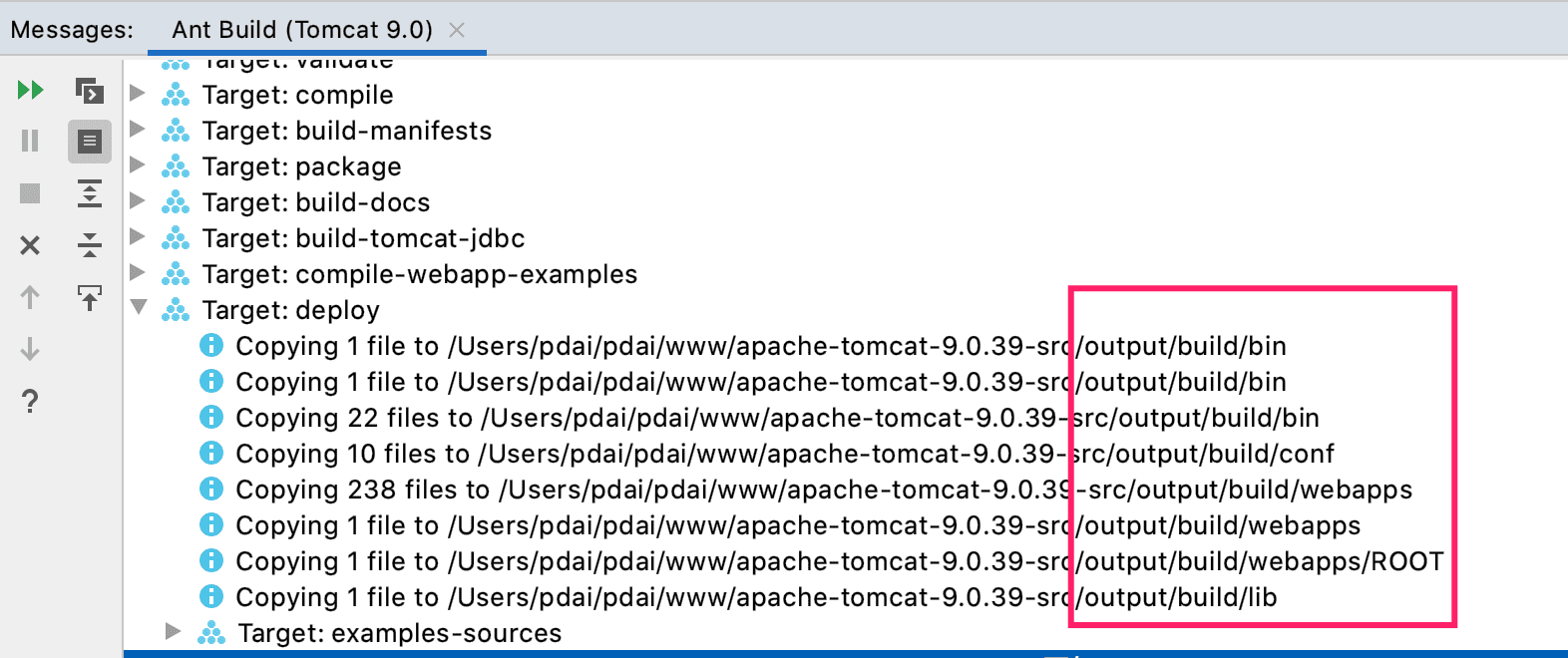The height and width of the screenshot is (658, 1568).
Task: Expand the Target: compile node
Action: (x=138, y=94)
